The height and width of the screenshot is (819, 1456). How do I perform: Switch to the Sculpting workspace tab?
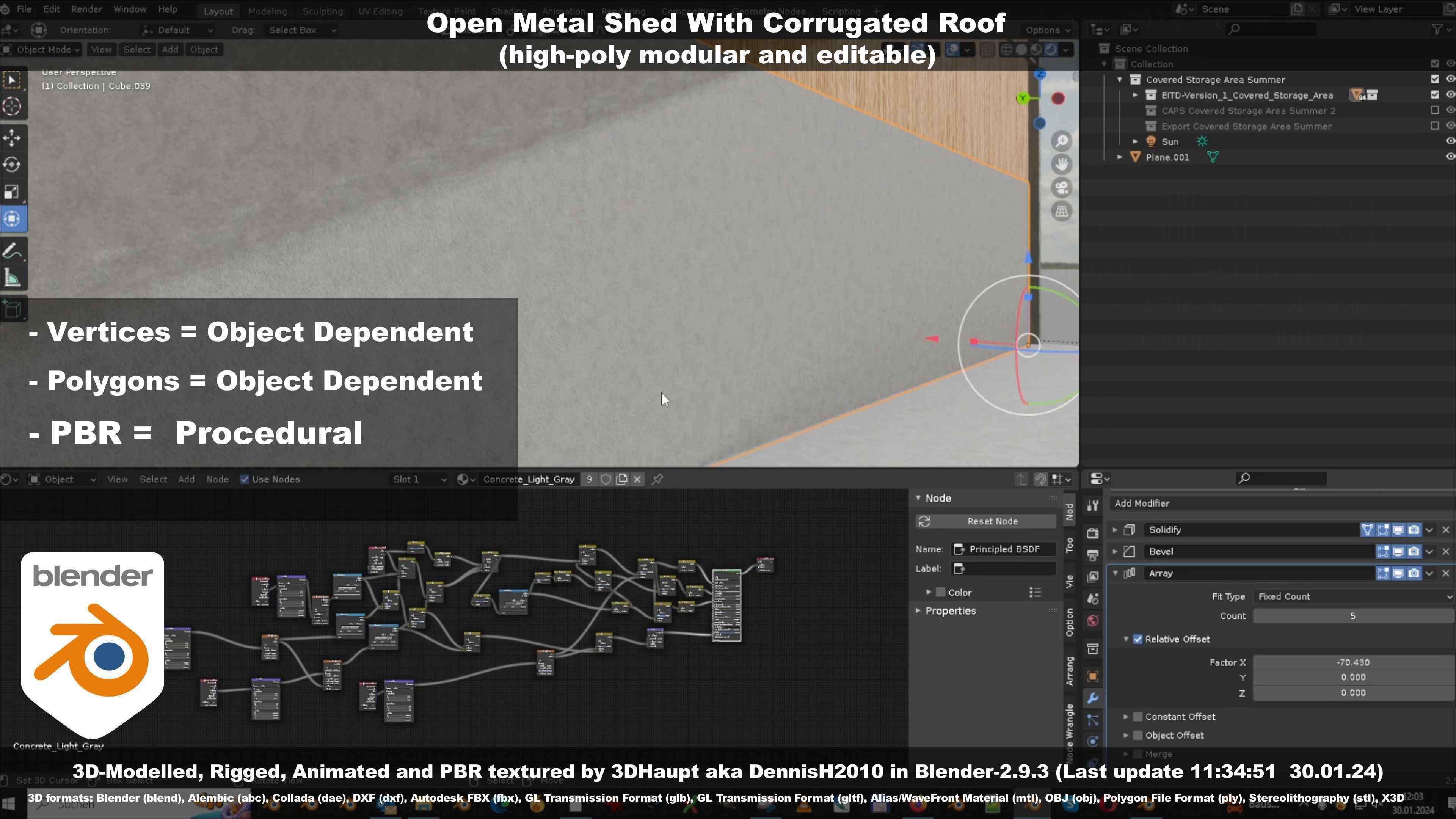click(x=322, y=11)
